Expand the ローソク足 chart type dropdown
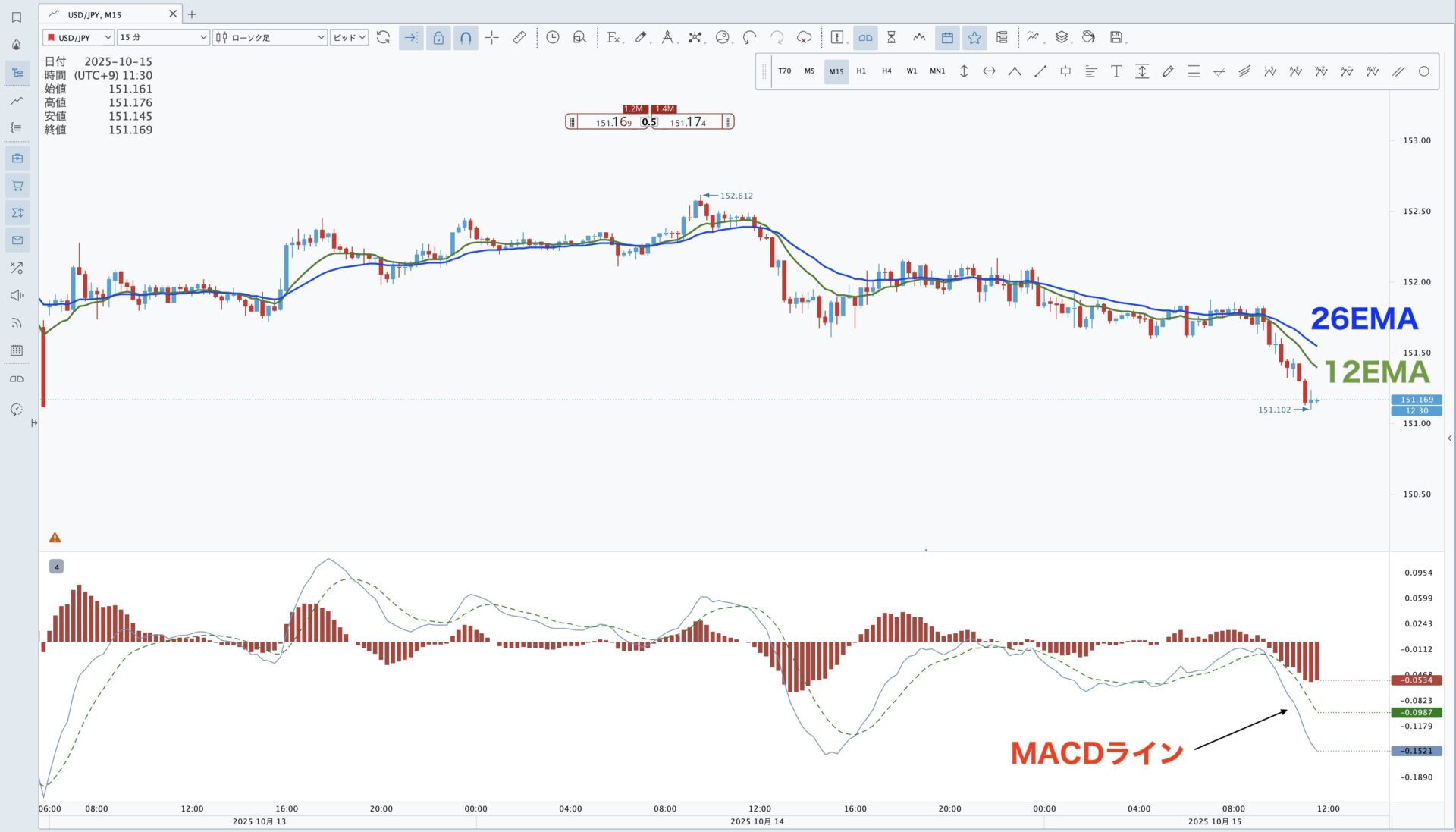 click(270, 37)
